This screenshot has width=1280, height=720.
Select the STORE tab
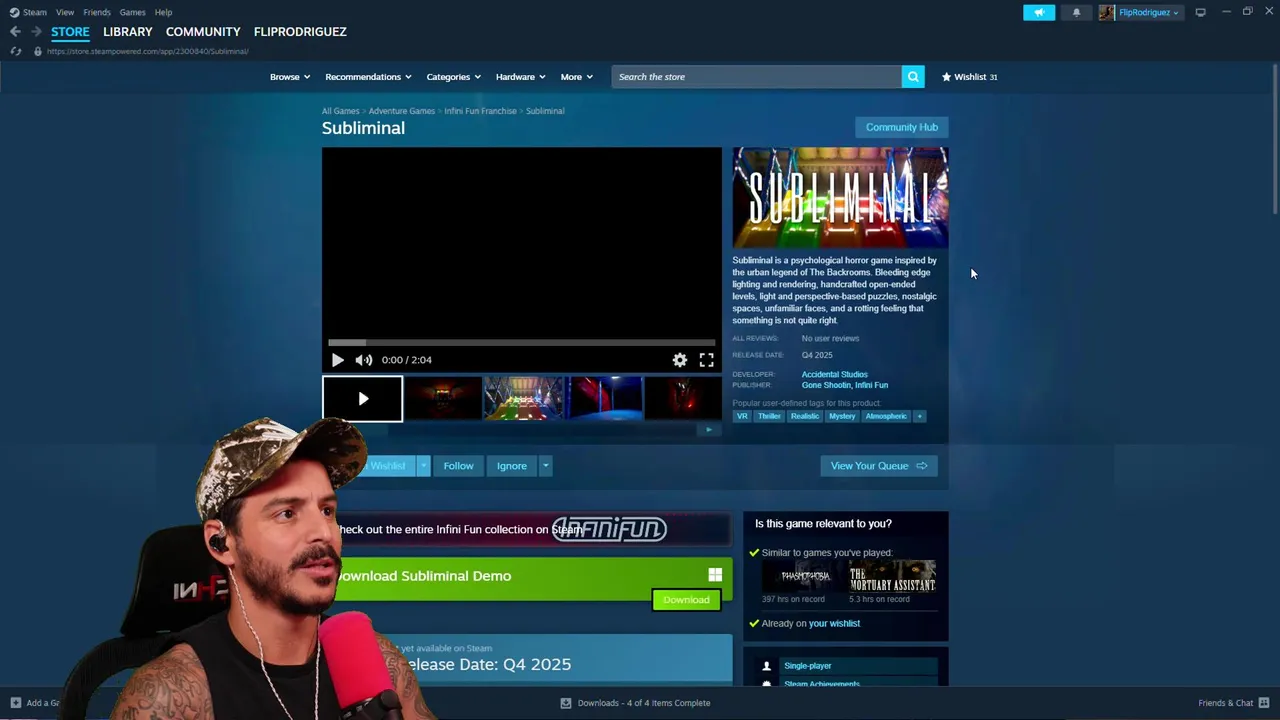point(70,32)
